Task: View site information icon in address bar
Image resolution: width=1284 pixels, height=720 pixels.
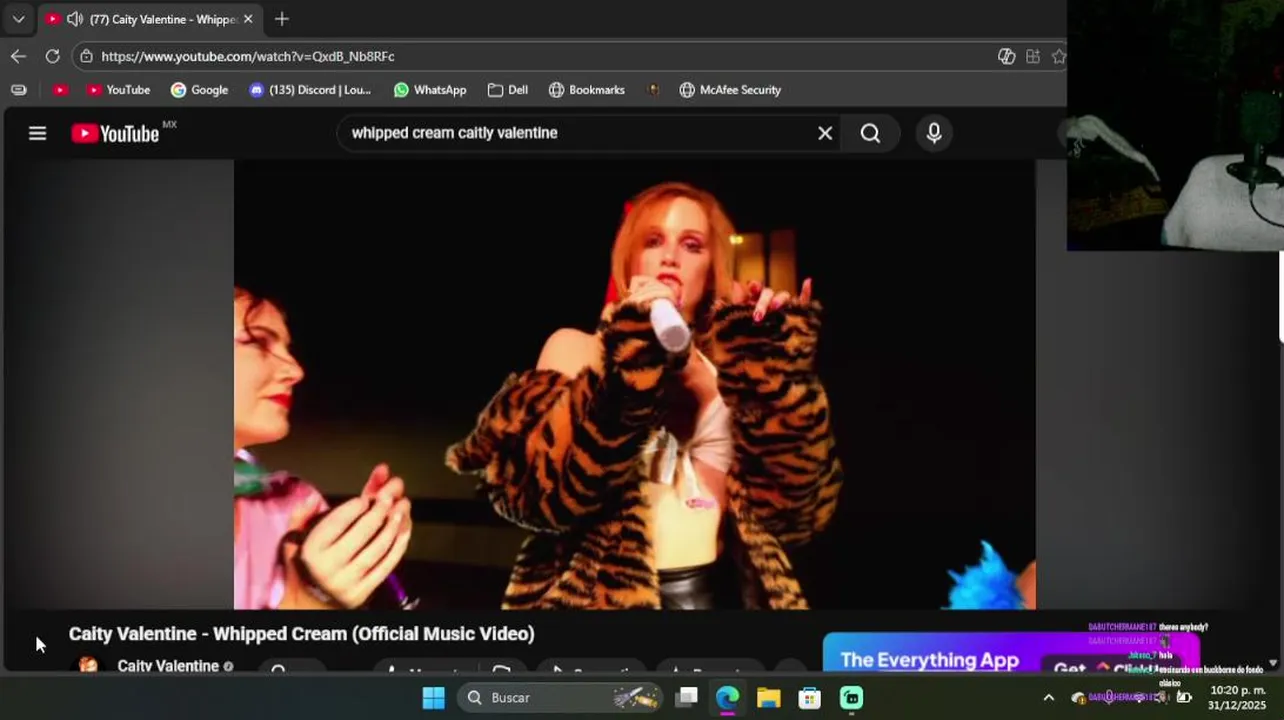Action: tap(87, 56)
